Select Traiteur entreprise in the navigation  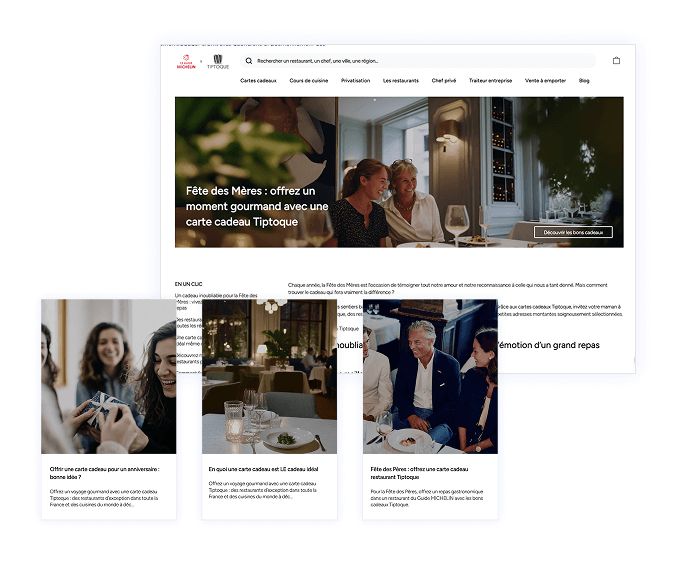point(490,81)
